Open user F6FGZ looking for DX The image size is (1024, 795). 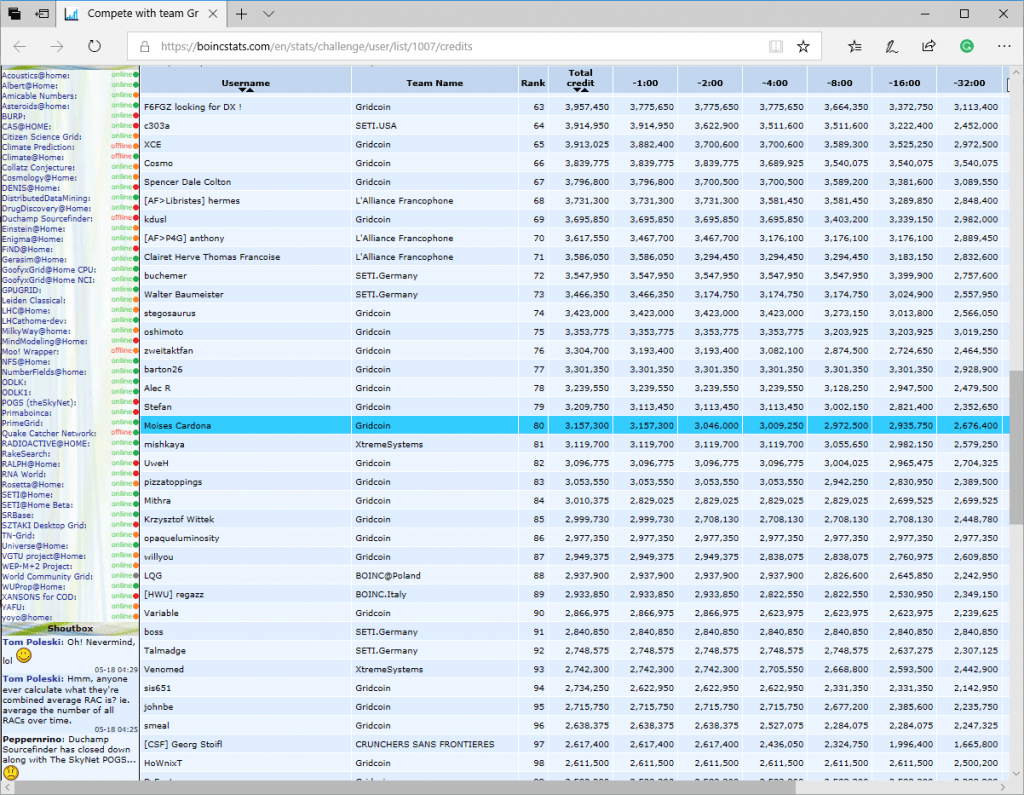coord(193,107)
